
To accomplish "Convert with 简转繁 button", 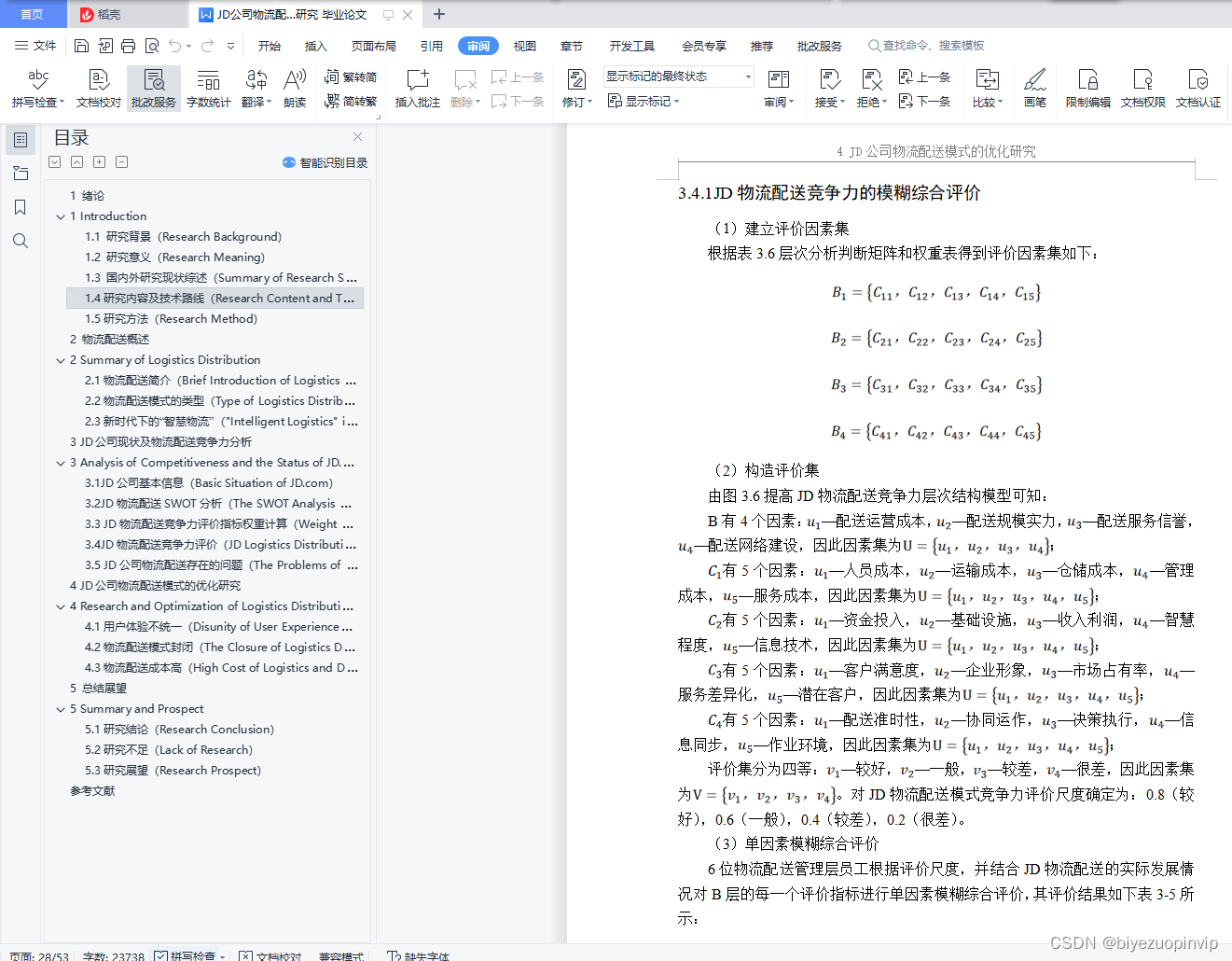I will [351, 101].
